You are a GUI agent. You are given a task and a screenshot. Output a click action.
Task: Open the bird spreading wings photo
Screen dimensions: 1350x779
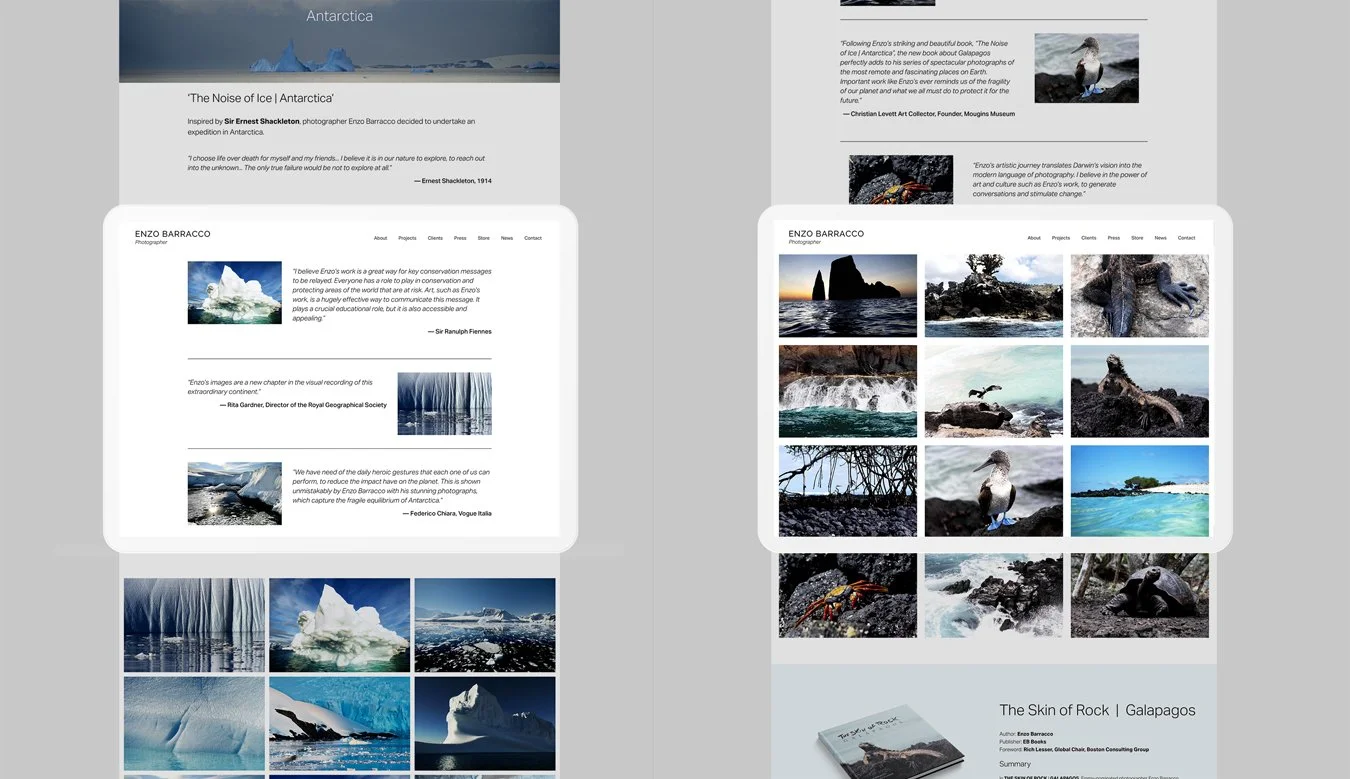click(994, 391)
